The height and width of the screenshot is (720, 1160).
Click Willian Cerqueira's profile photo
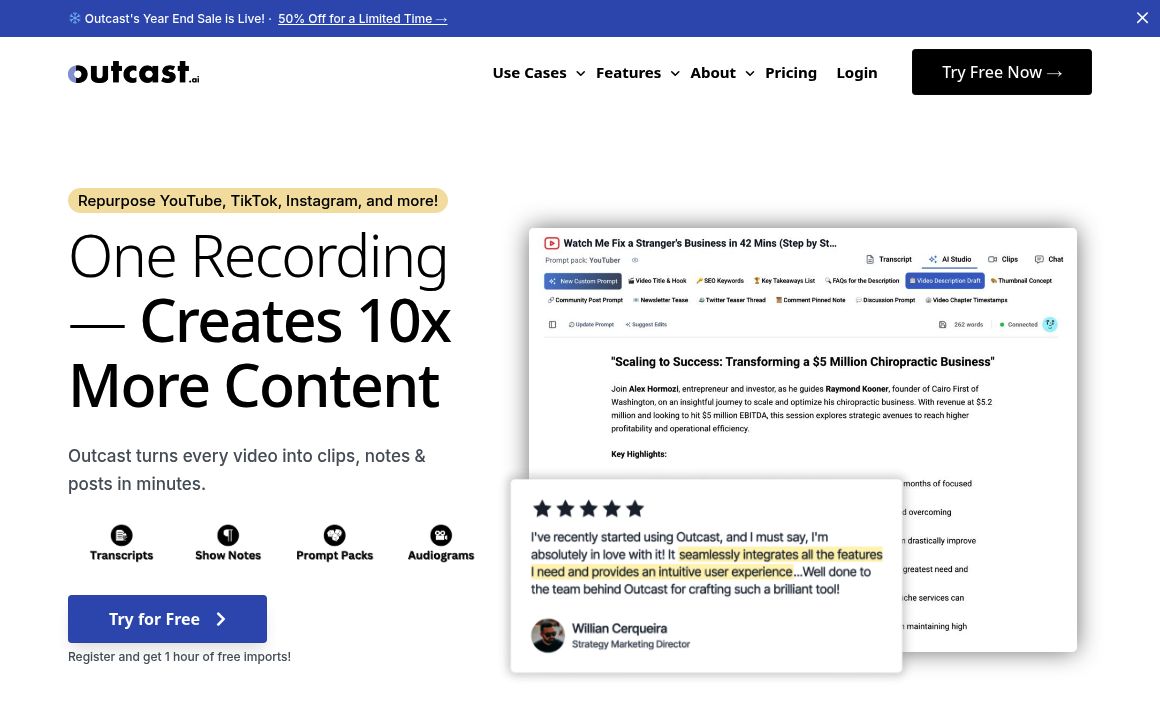pyautogui.click(x=548, y=636)
